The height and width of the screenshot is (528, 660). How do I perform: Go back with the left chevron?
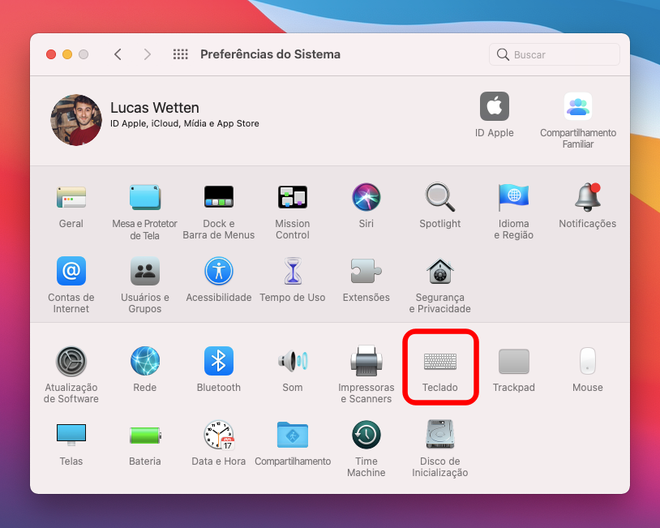point(118,54)
